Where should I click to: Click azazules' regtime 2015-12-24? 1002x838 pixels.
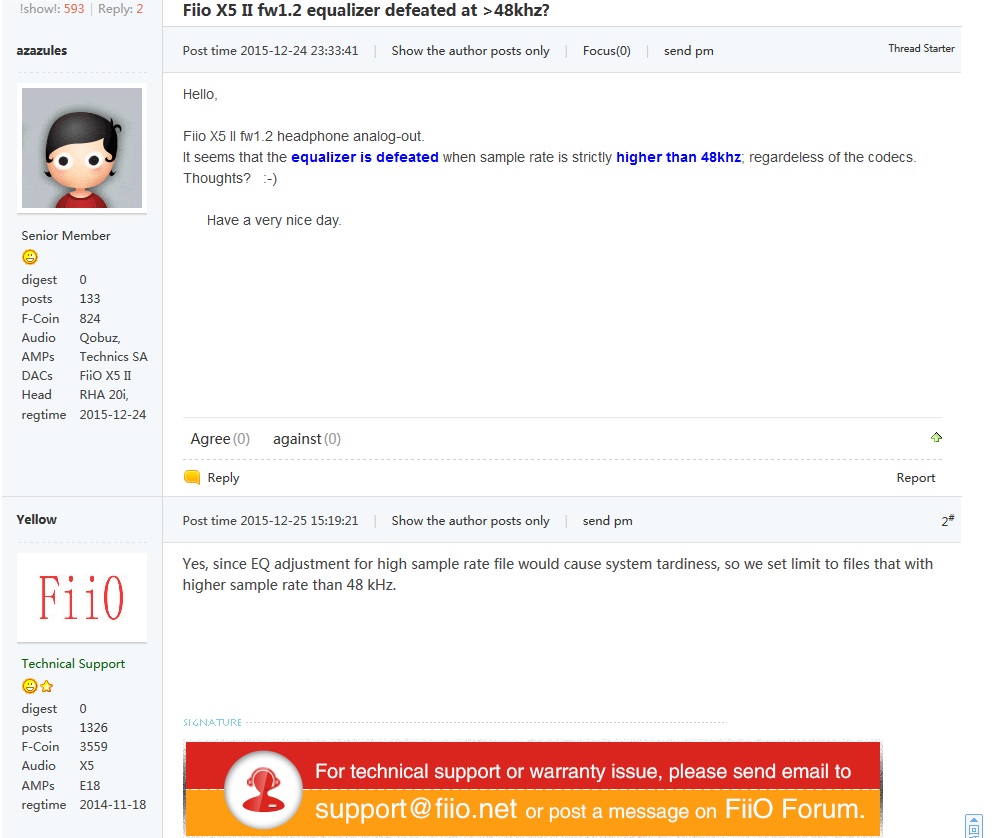pyautogui.click(x=112, y=414)
